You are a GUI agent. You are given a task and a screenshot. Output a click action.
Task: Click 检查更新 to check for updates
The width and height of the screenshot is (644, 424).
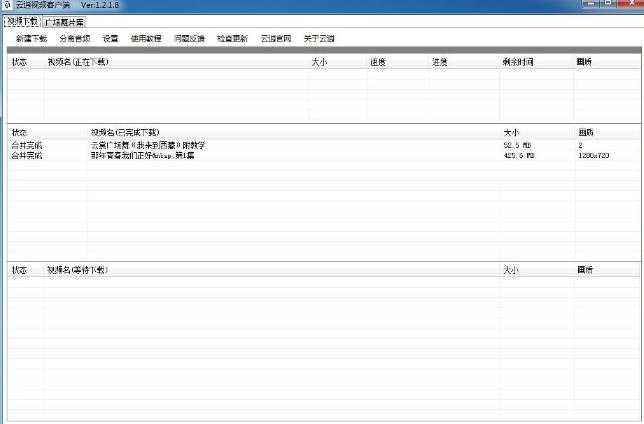pyautogui.click(x=232, y=38)
